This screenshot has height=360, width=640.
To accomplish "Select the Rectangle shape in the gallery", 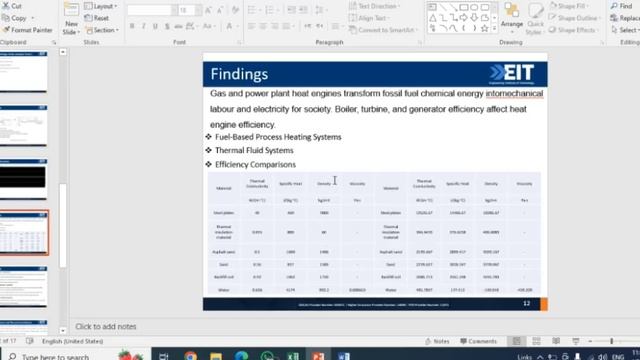I will pyautogui.click(x=464, y=7).
